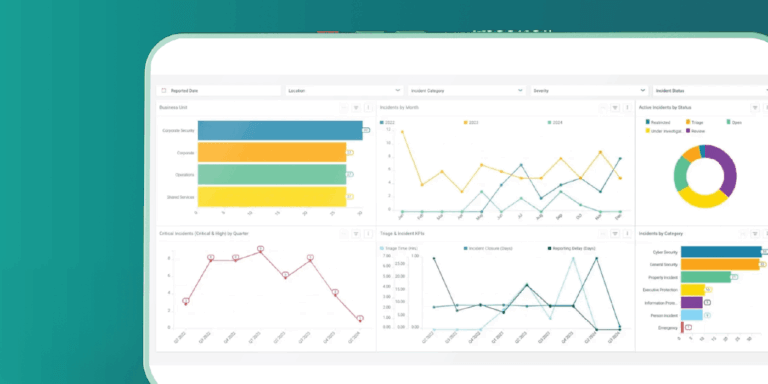Click the Executive Protection category label
This screenshot has height=384, width=768.
click(661, 290)
